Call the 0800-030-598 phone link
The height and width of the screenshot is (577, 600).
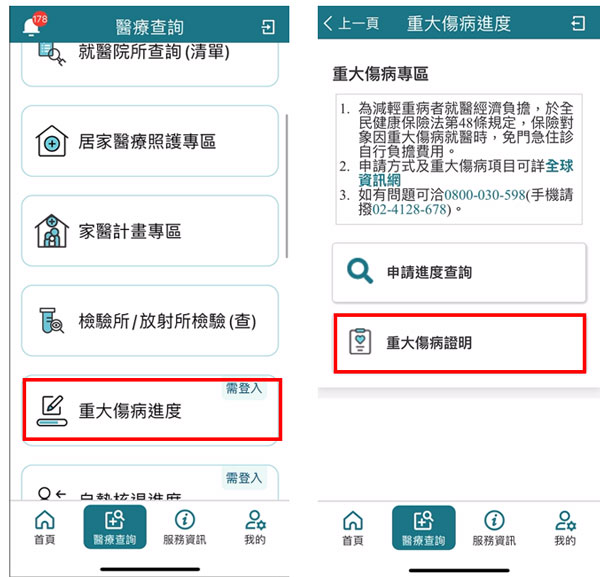pyautogui.click(x=485, y=195)
